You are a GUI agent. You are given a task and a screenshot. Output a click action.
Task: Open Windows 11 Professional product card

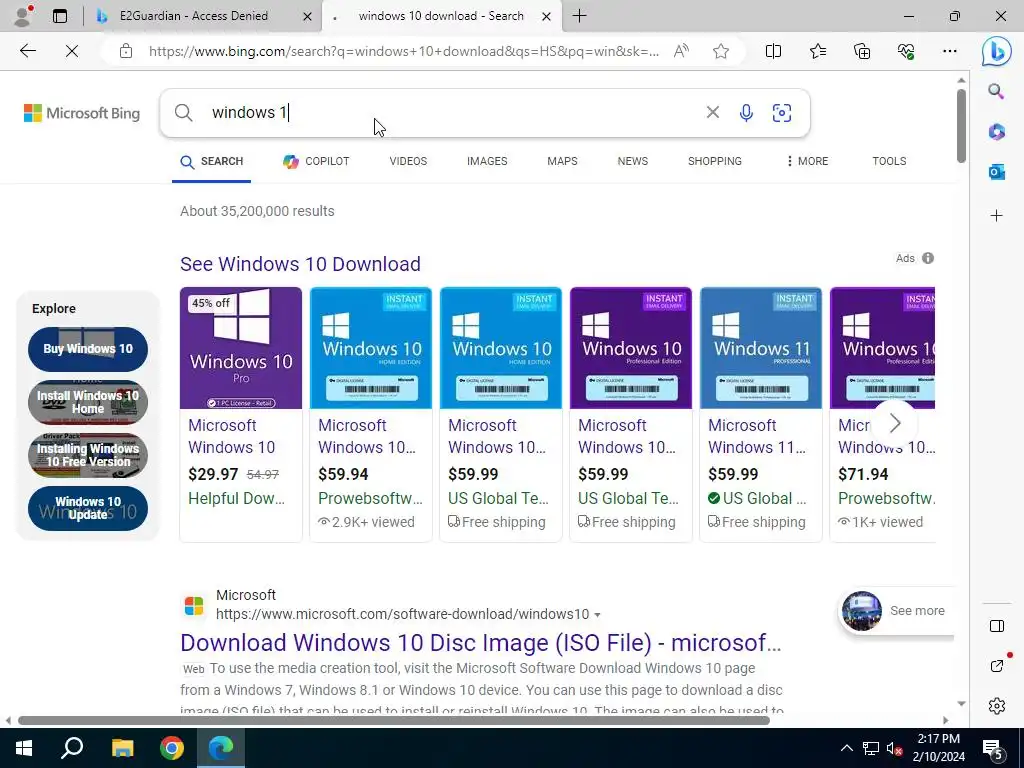point(761,414)
